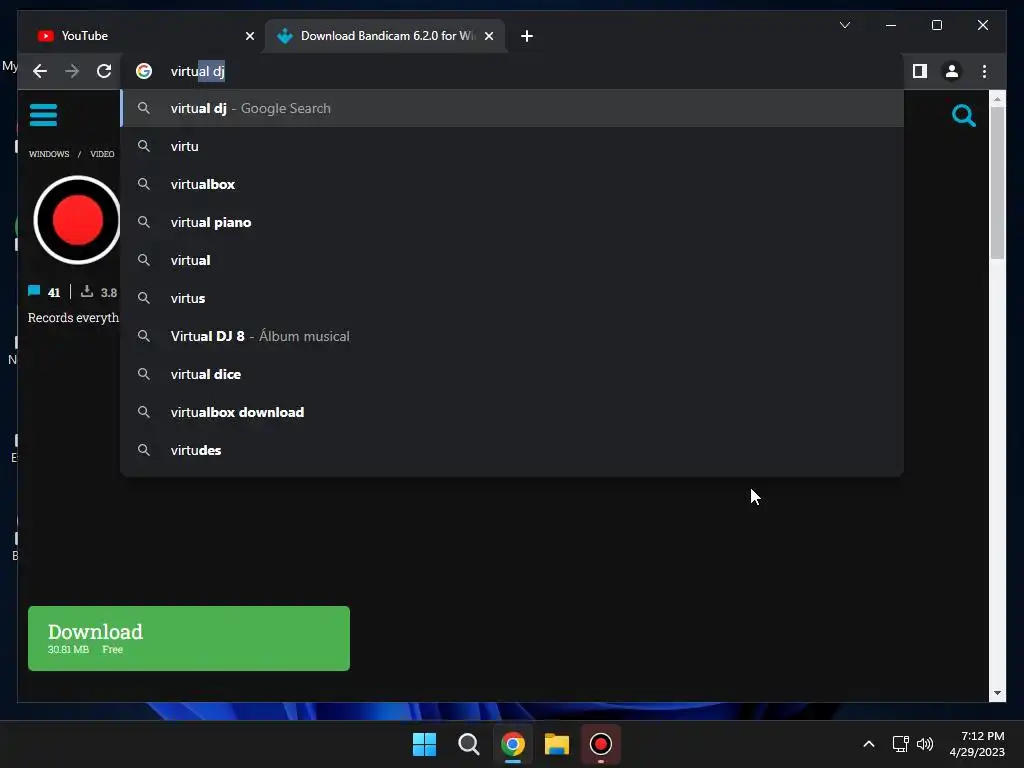Image resolution: width=1024 pixels, height=768 pixels.
Task: Open the Chrome three-dot menu
Action: coord(984,71)
